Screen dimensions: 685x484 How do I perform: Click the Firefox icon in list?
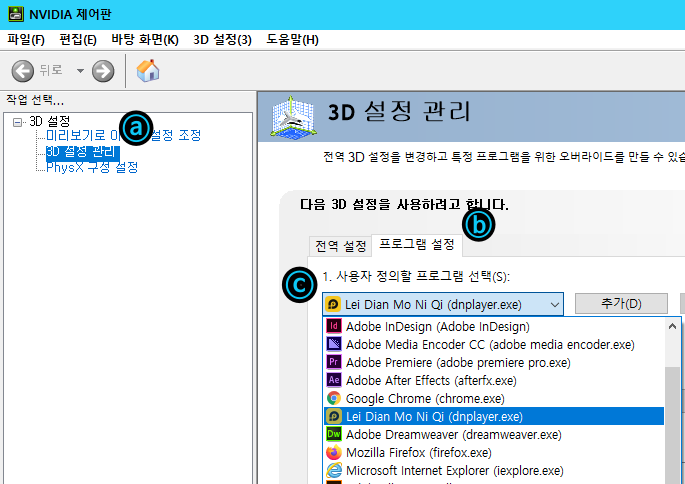pyautogui.click(x=334, y=452)
